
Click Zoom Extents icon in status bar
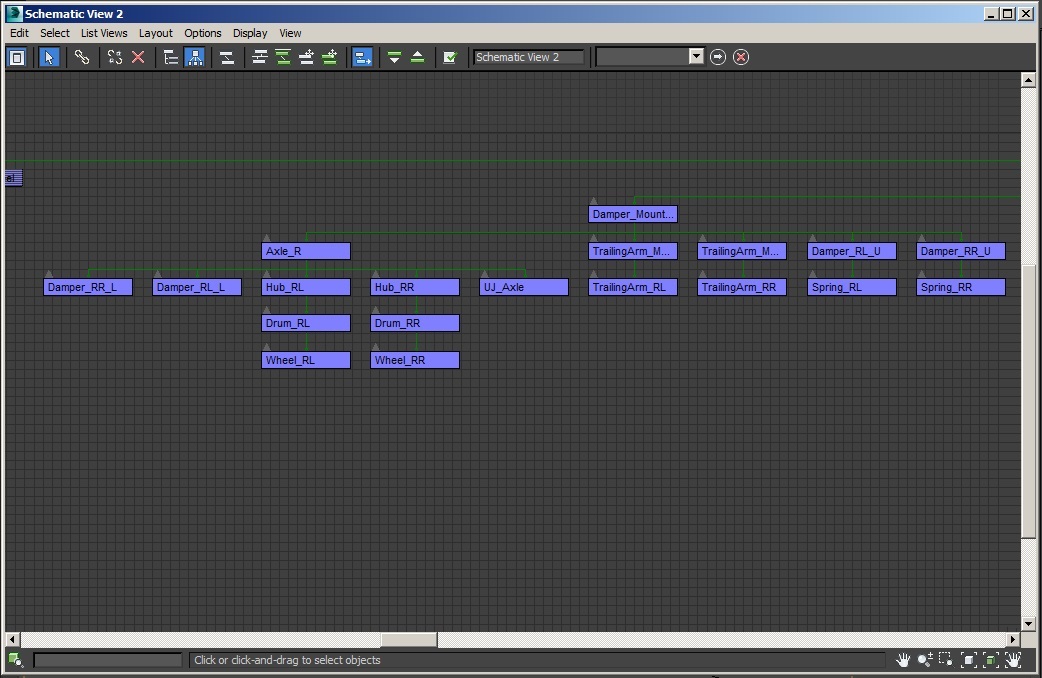click(968, 660)
